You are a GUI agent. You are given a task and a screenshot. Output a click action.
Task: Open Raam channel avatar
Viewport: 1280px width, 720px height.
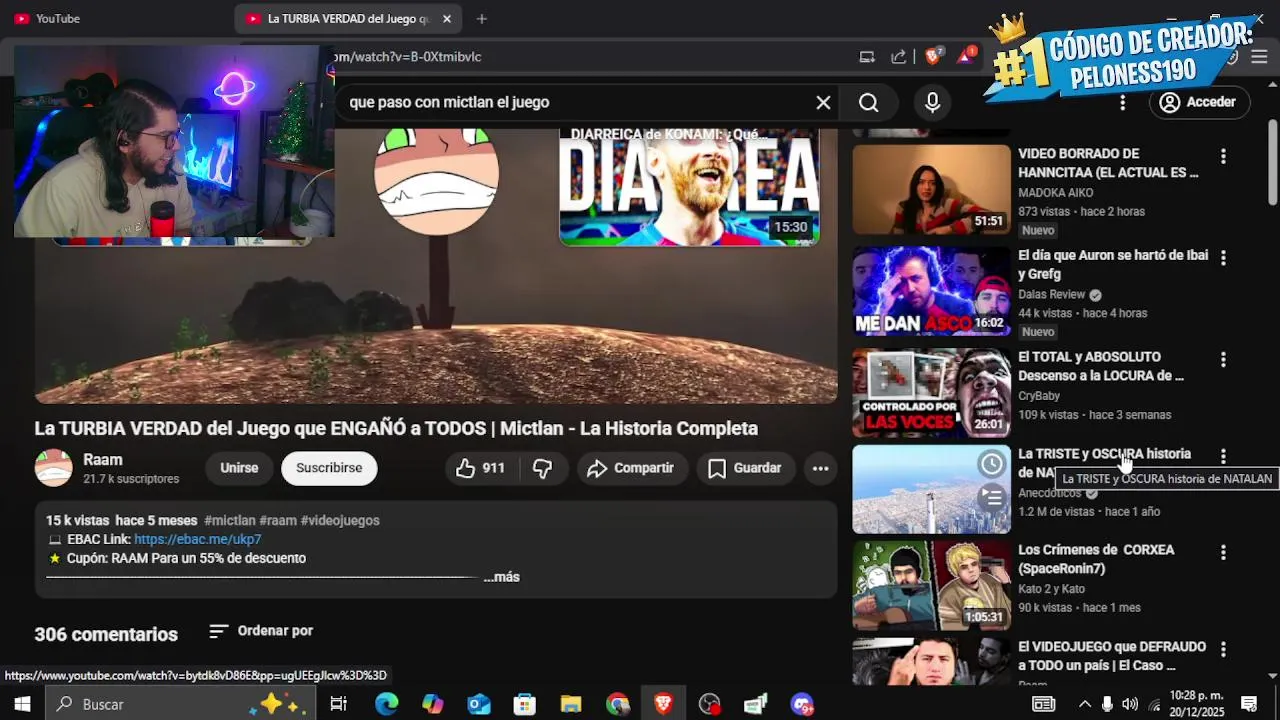coord(54,468)
